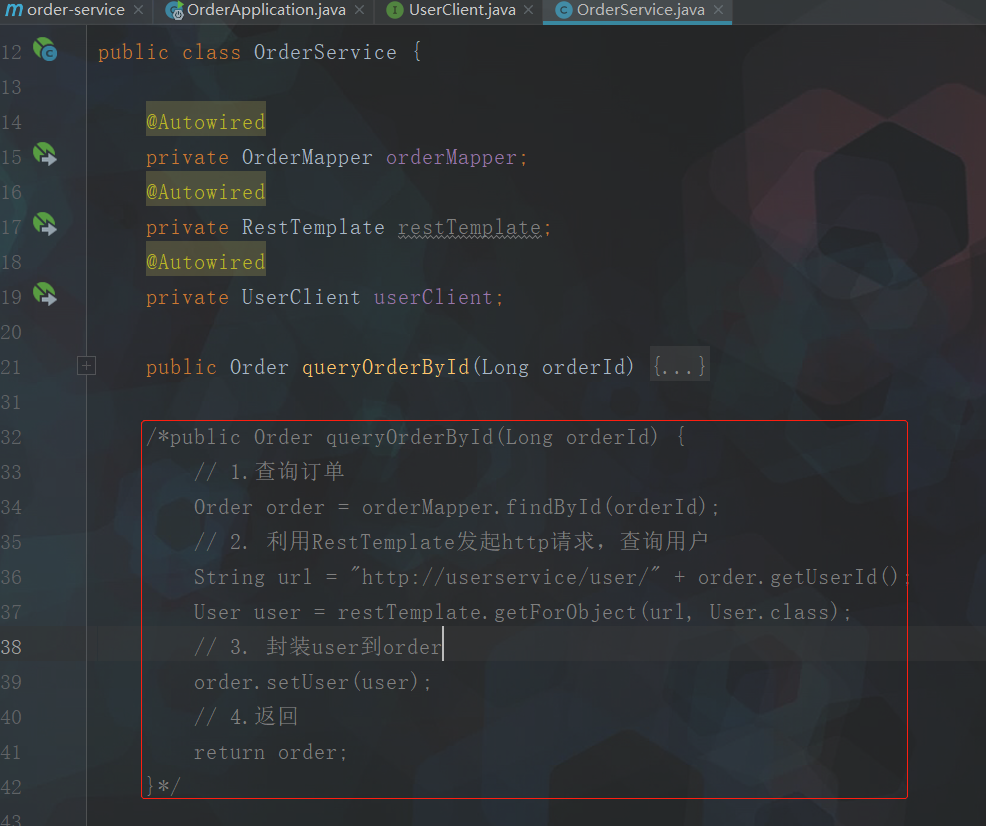Click the UserClient.java interface icon

394,10
